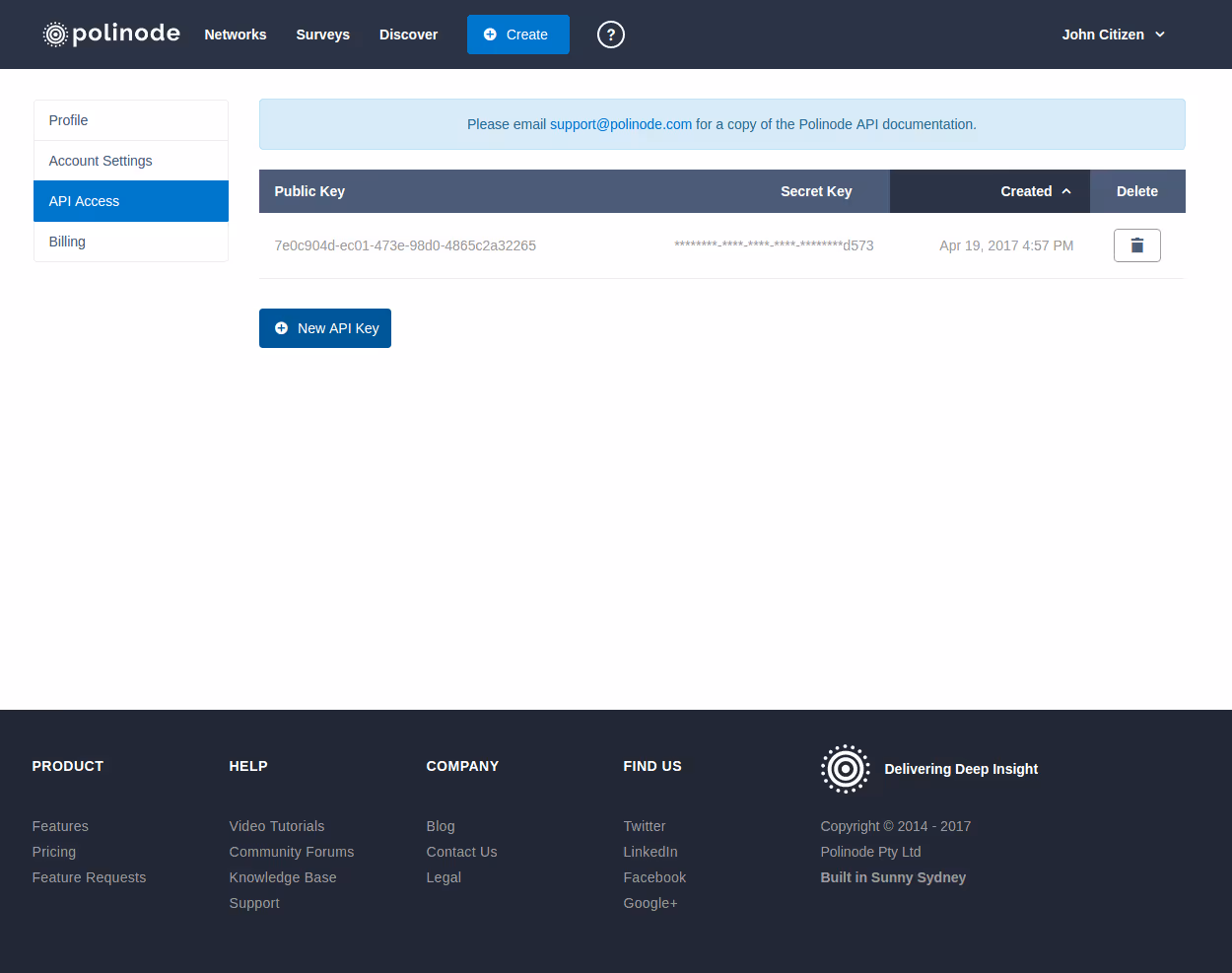Click the footer Polinode circular logo

click(x=845, y=769)
